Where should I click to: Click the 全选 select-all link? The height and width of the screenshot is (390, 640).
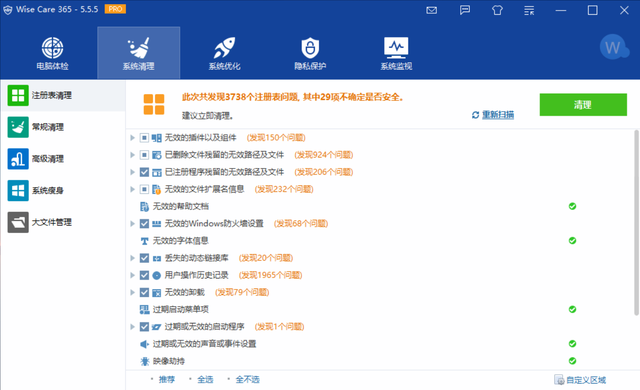[205, 380]
